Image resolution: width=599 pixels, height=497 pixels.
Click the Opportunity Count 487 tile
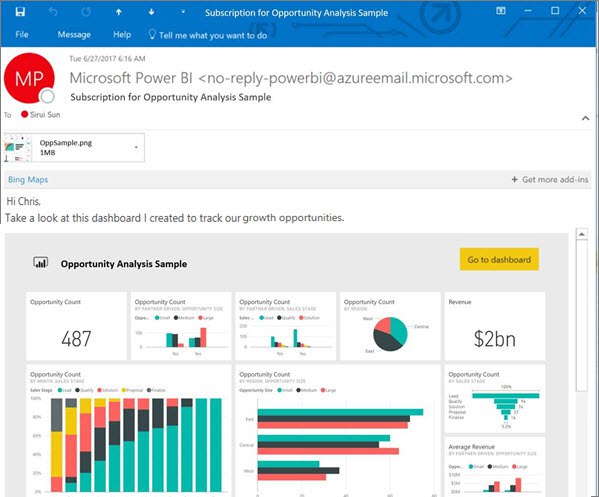pos(76,326)
